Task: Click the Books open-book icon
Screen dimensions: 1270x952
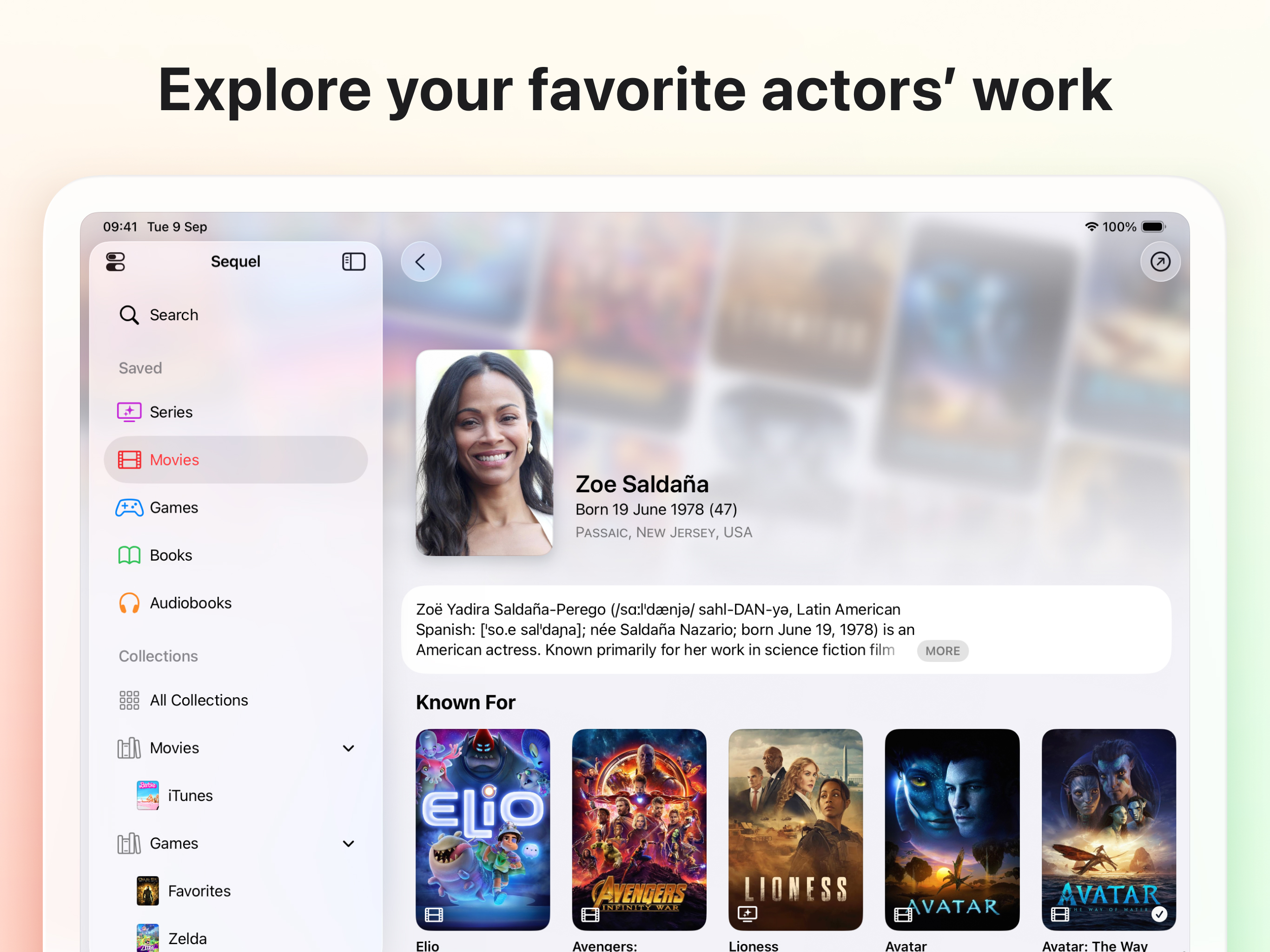Action: click(129, 555)
